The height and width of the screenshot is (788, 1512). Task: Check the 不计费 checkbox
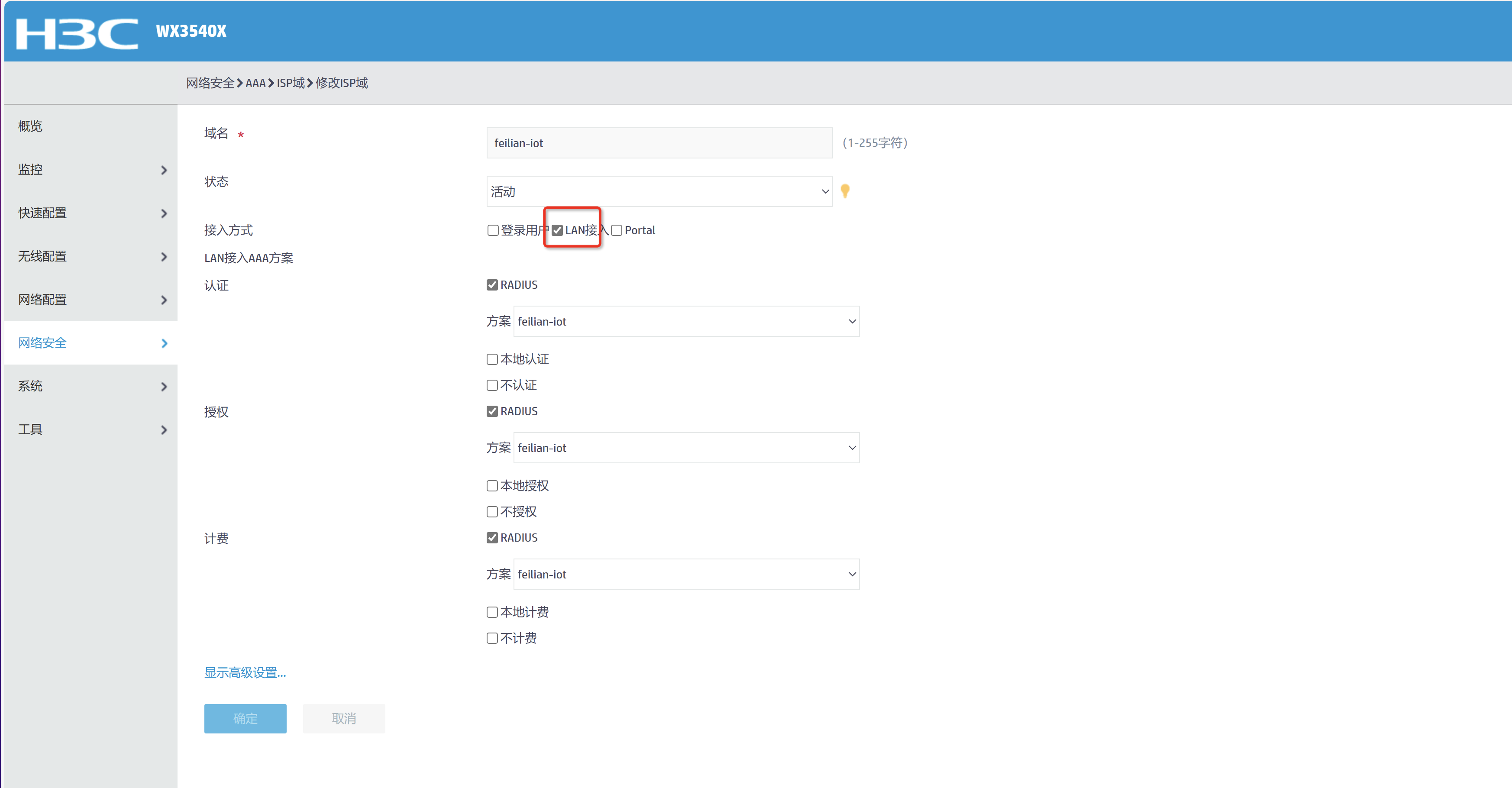tap(492, 638)
